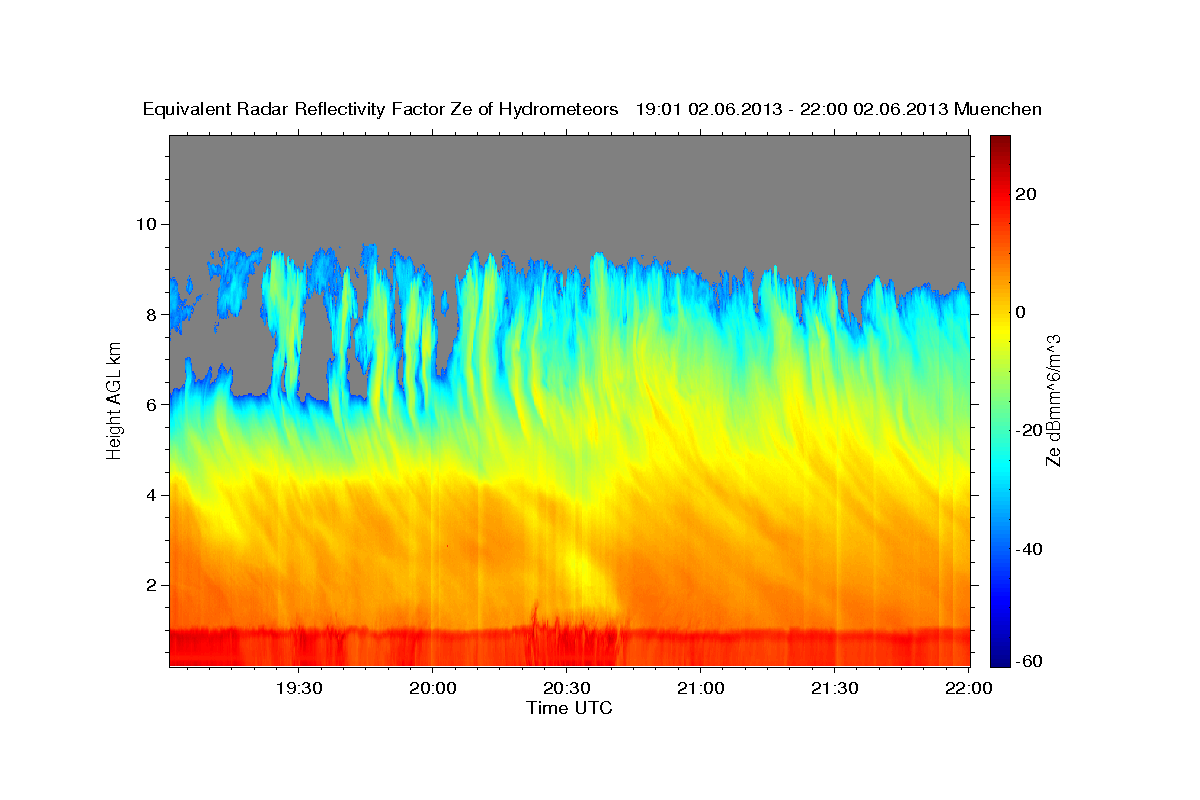
Task: Click the 22:00 time tick label
Action: coord(968,688)
